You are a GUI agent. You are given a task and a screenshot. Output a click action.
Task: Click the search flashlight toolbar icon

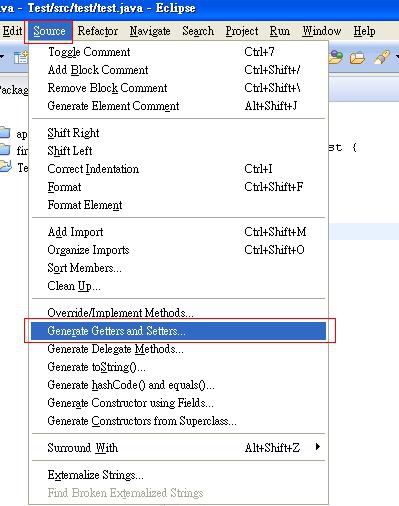click(x=382, y=58)
